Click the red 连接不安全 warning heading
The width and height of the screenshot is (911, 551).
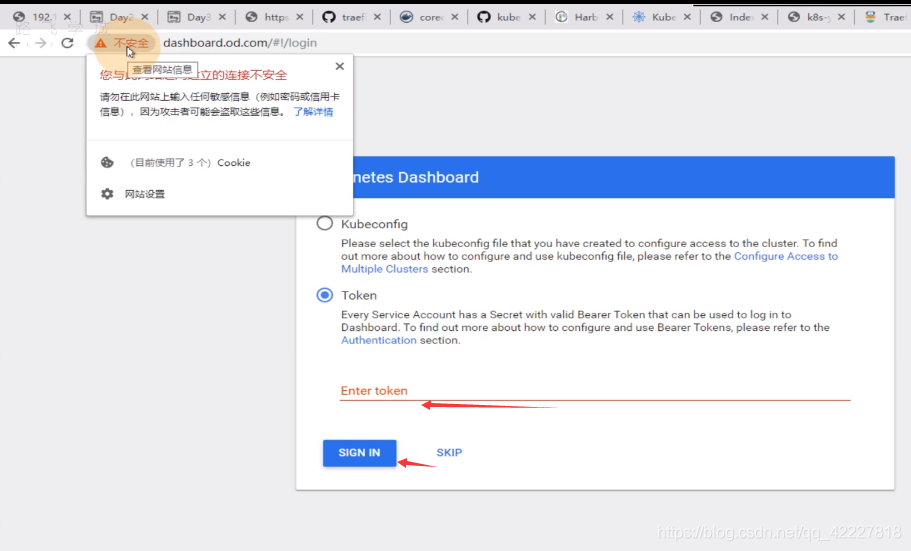193,75
